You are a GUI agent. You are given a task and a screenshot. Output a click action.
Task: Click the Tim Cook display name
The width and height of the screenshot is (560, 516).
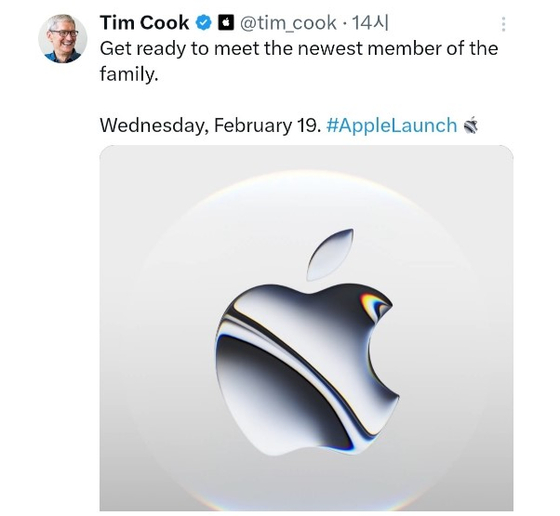pyautogui.click(x=144, y=23)
